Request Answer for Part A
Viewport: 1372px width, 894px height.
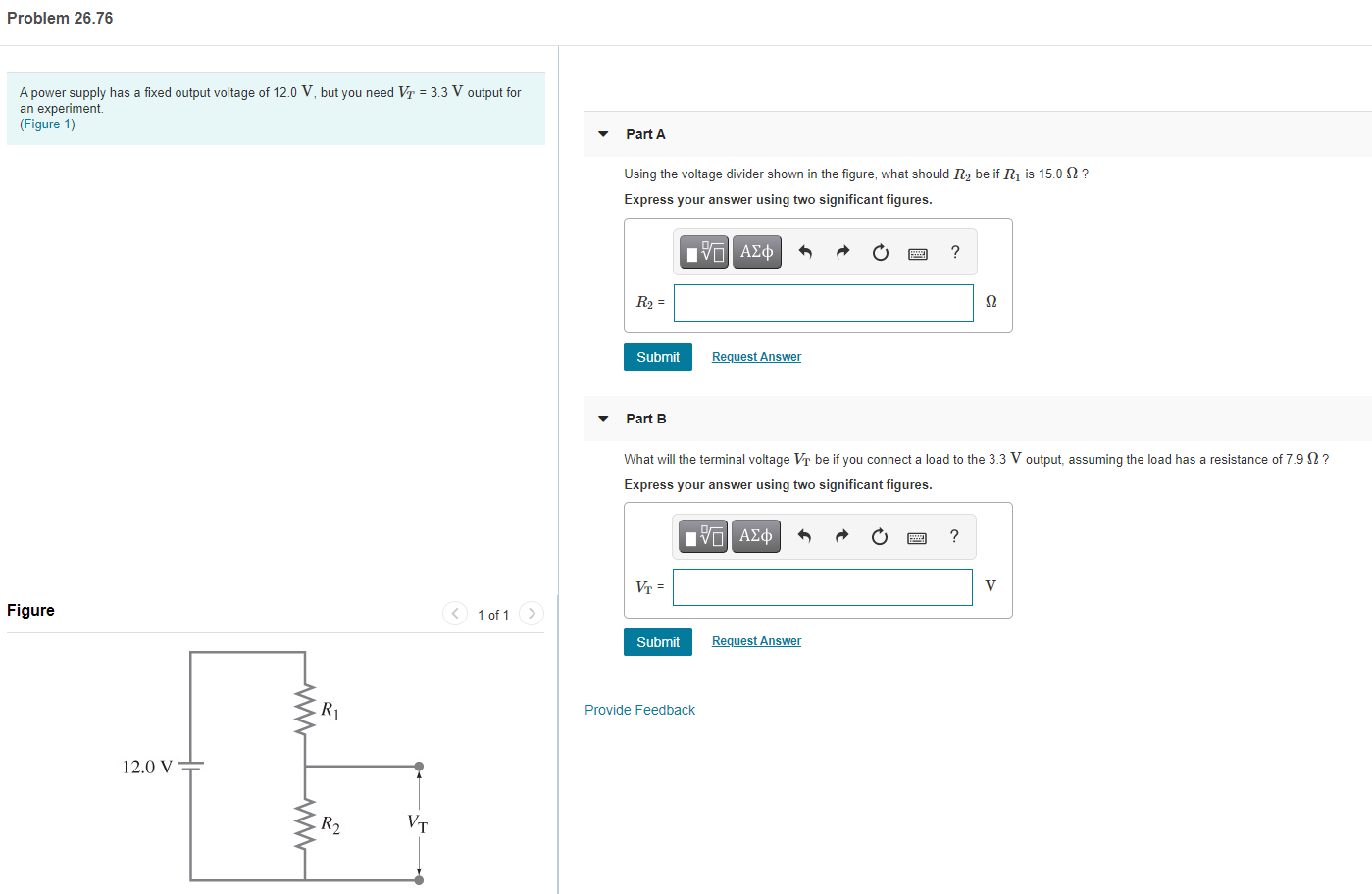(756, 357)
